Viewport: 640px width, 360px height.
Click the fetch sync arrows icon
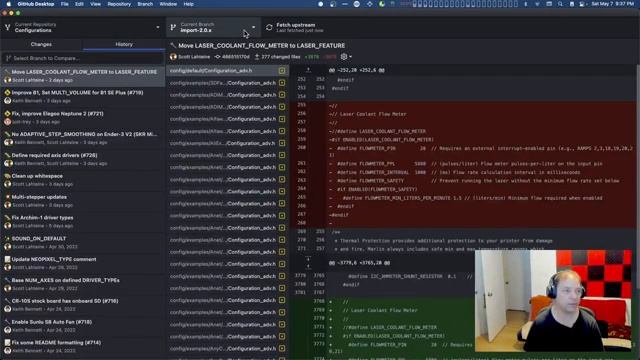click(x=269, y=27)
